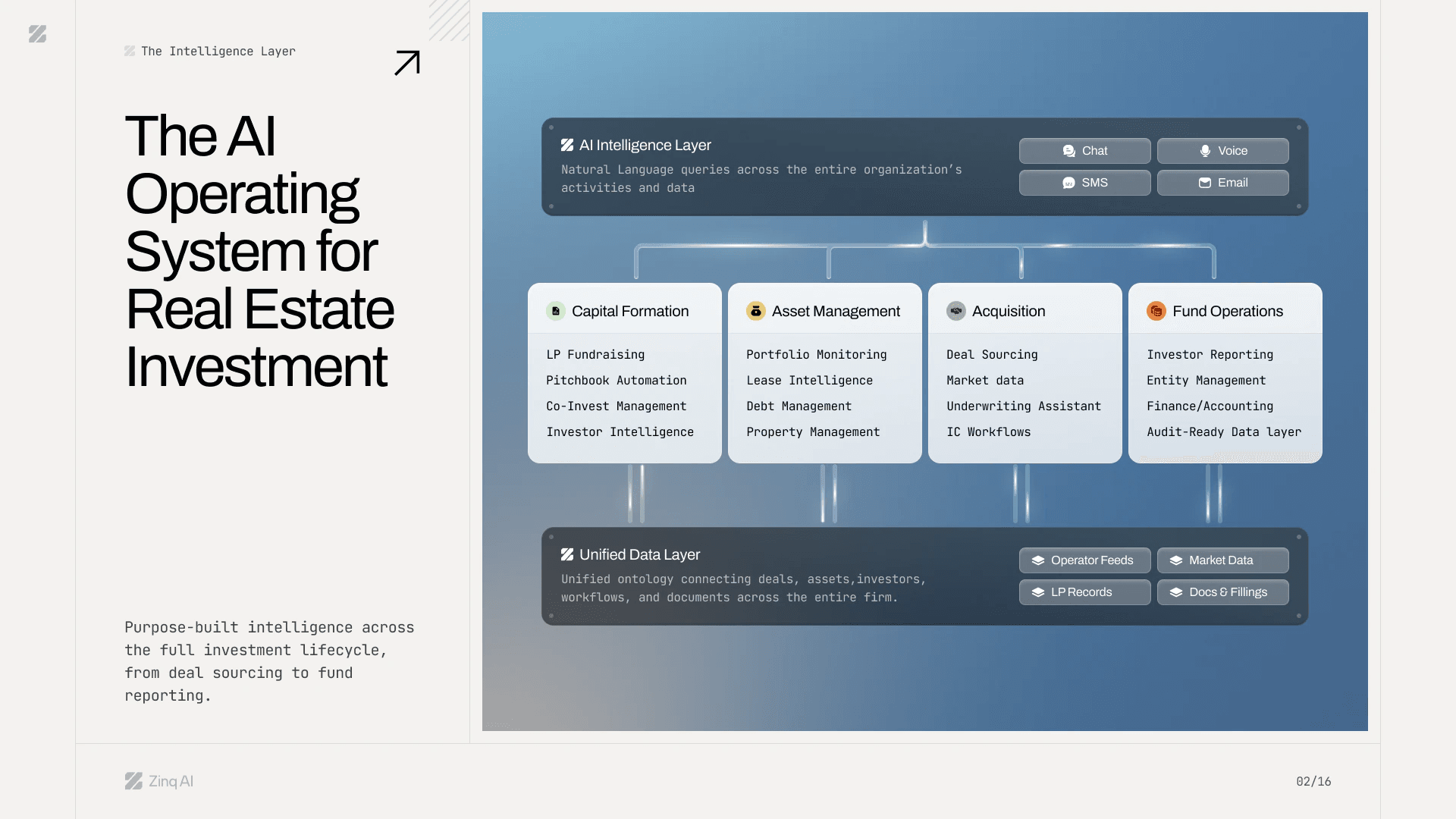The height and width of the screenshot is (819, 1456).
Task: Click the Fund Operations card title
Action: point(1228,311)
